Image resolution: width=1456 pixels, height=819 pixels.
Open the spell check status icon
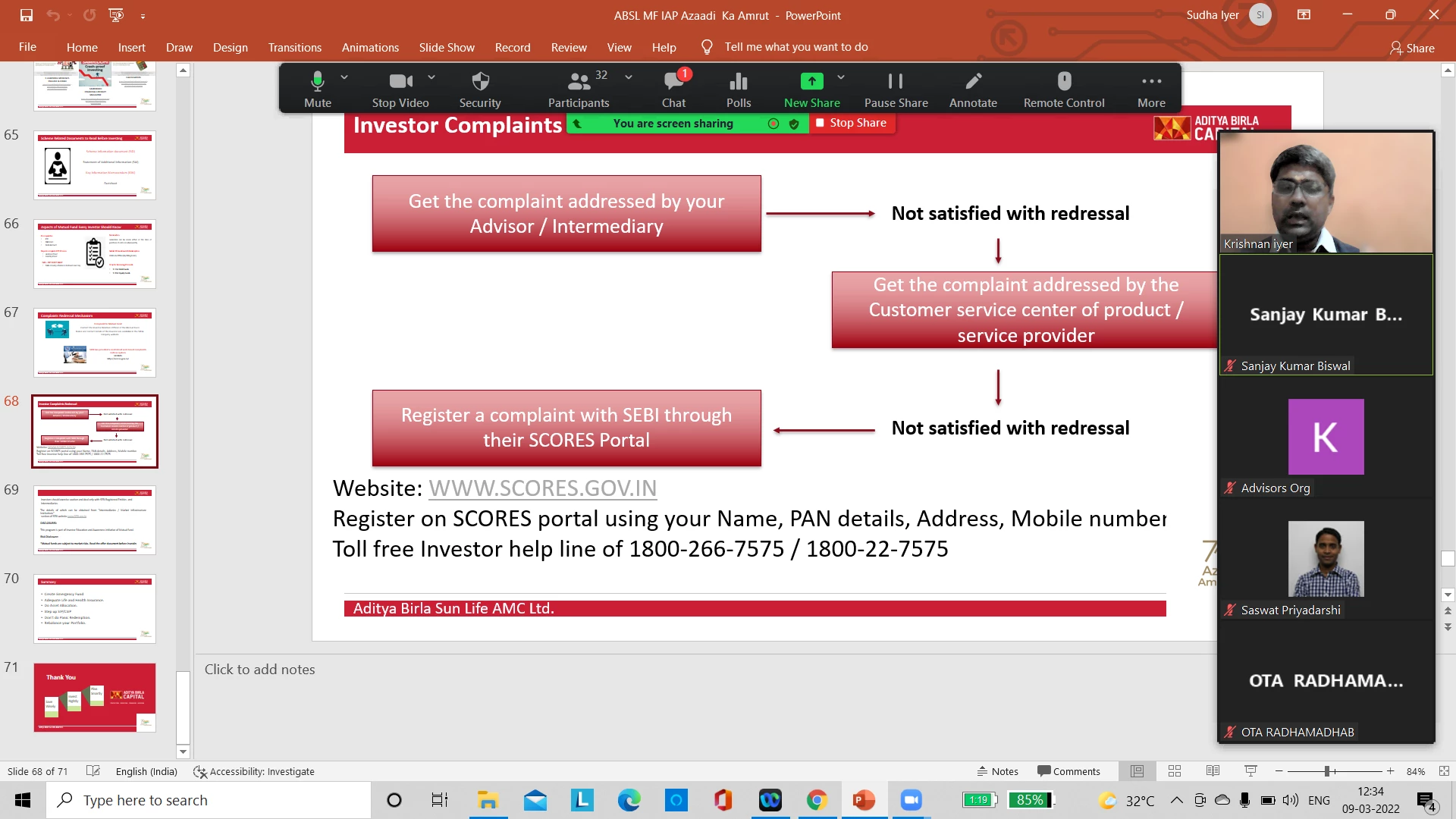(93, 771)
